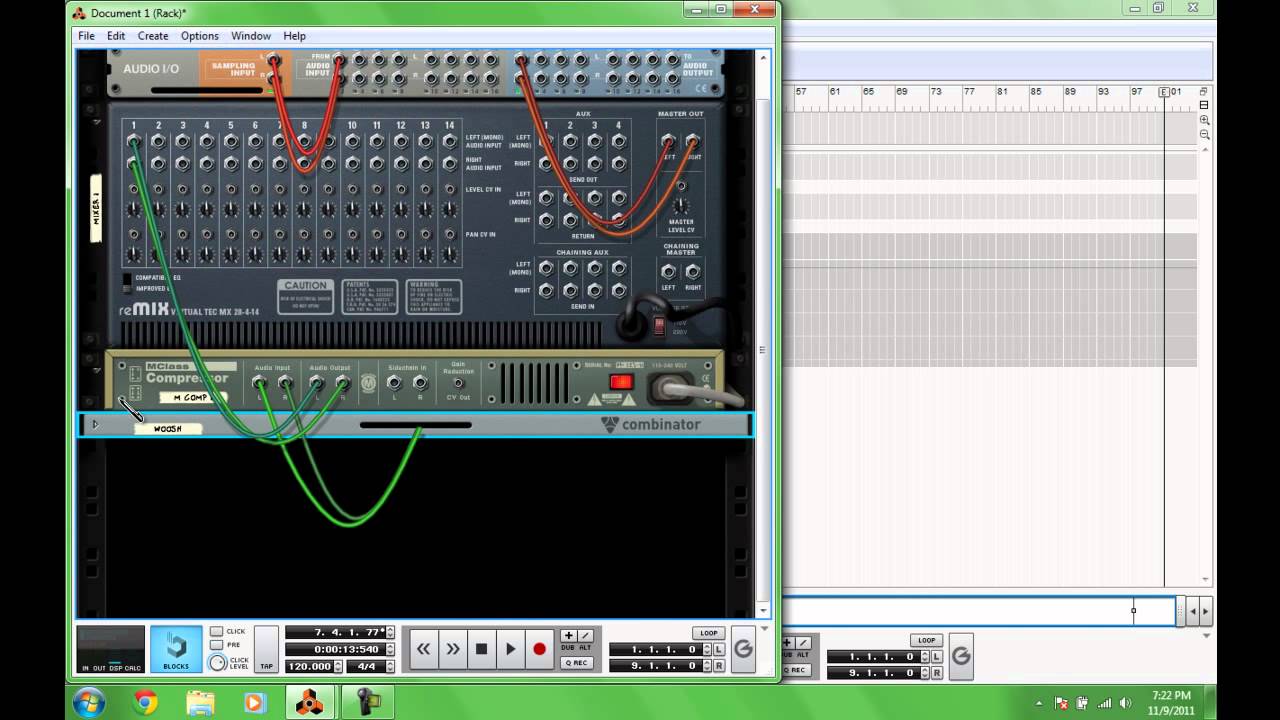Click the tempo 120.000 field
Viewport: 1280px width, 720px height.
coord(309,666)
